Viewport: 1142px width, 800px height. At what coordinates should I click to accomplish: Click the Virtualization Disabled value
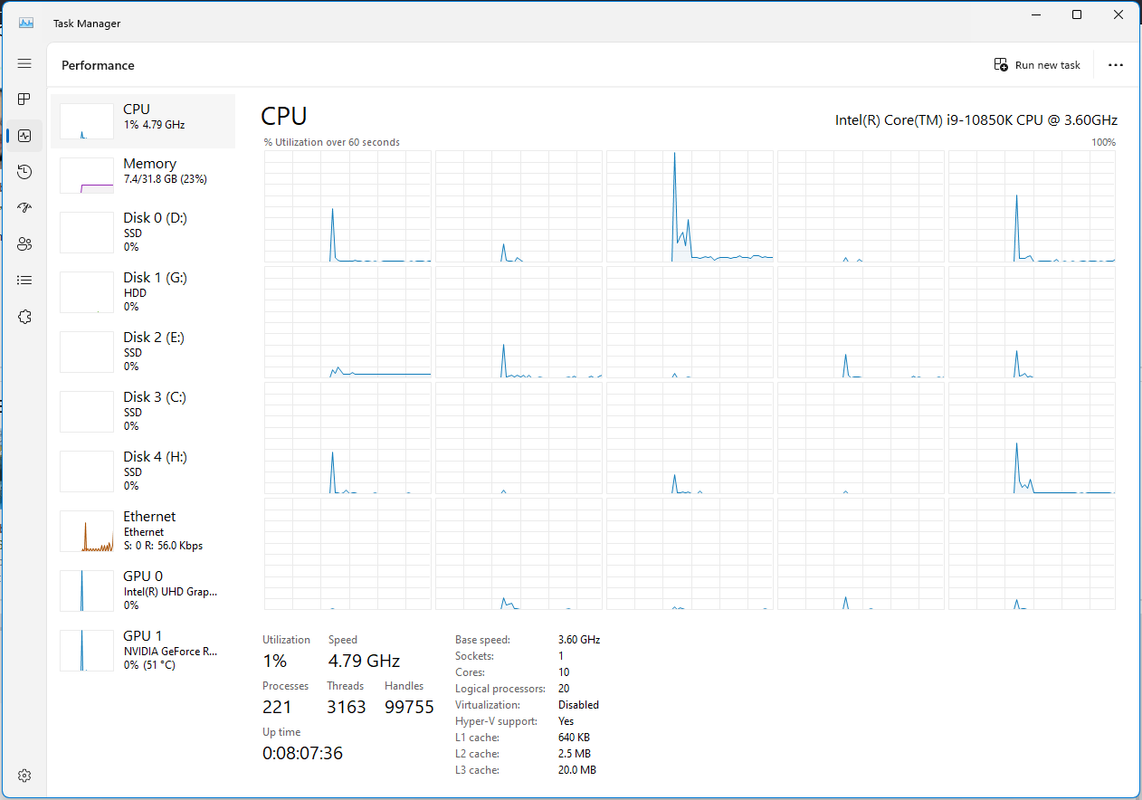pyautogui.click(x=578, y=705)
